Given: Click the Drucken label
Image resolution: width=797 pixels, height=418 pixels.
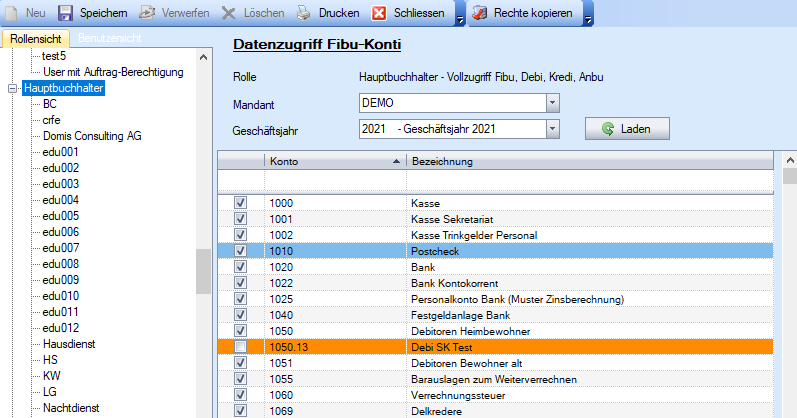Looking at the screenshot, I should (339, 13).
